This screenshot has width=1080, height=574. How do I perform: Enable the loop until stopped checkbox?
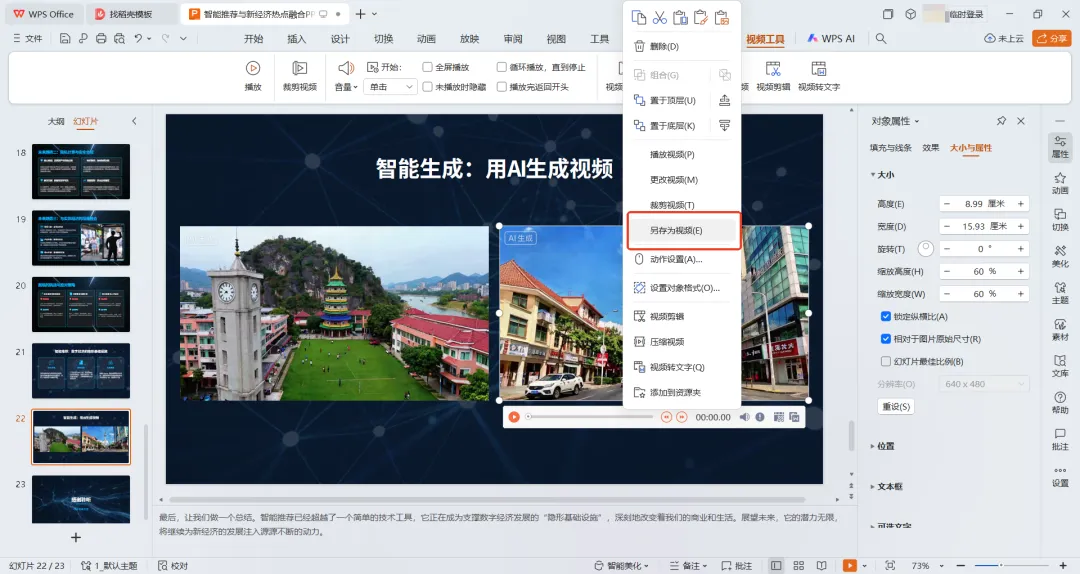(501, 67)
